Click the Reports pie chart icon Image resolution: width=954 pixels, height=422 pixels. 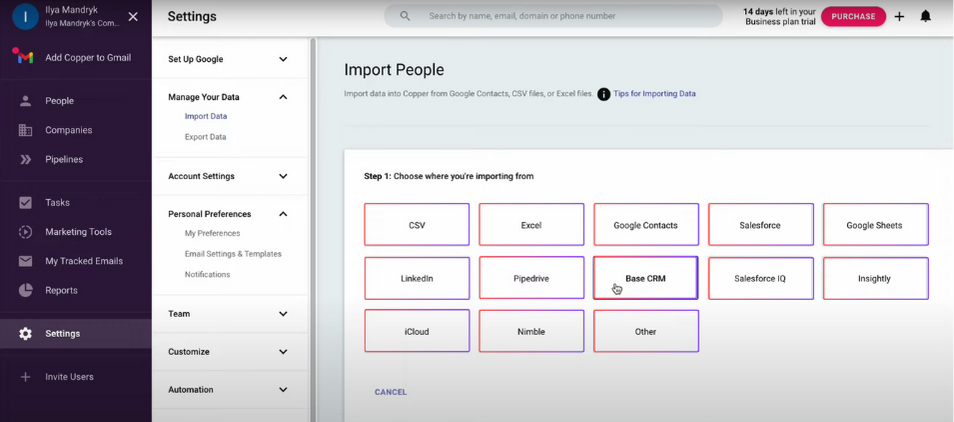pyautogui.click(x=26, y=290)
